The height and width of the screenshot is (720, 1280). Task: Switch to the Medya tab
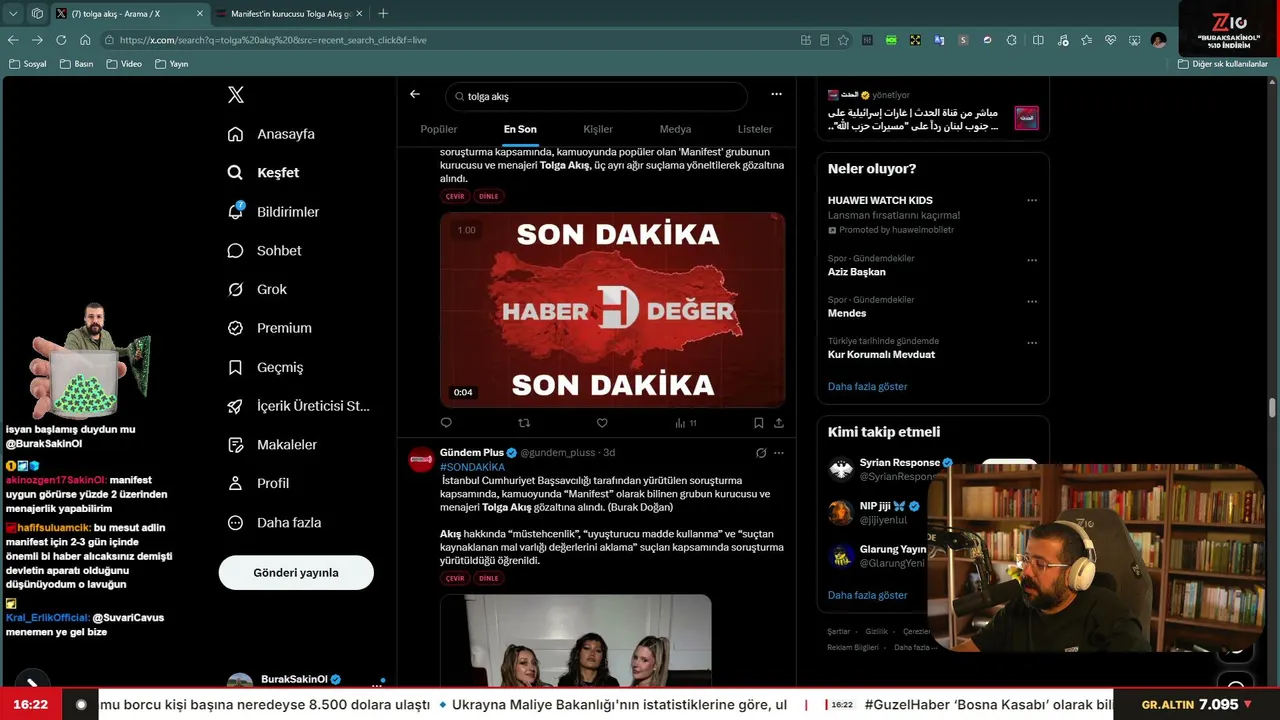click(x=675, y=129)
